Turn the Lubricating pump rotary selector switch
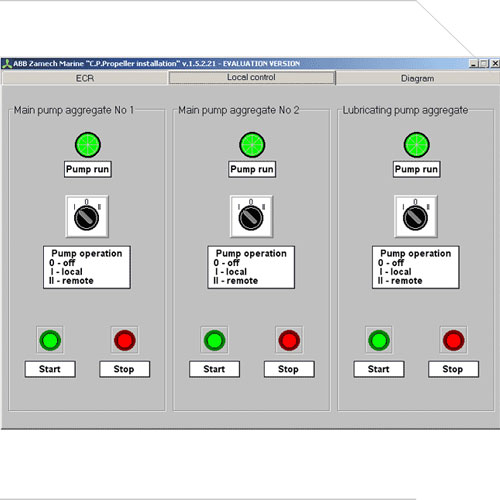The image size is (500, 500). [x=416, y=216]
